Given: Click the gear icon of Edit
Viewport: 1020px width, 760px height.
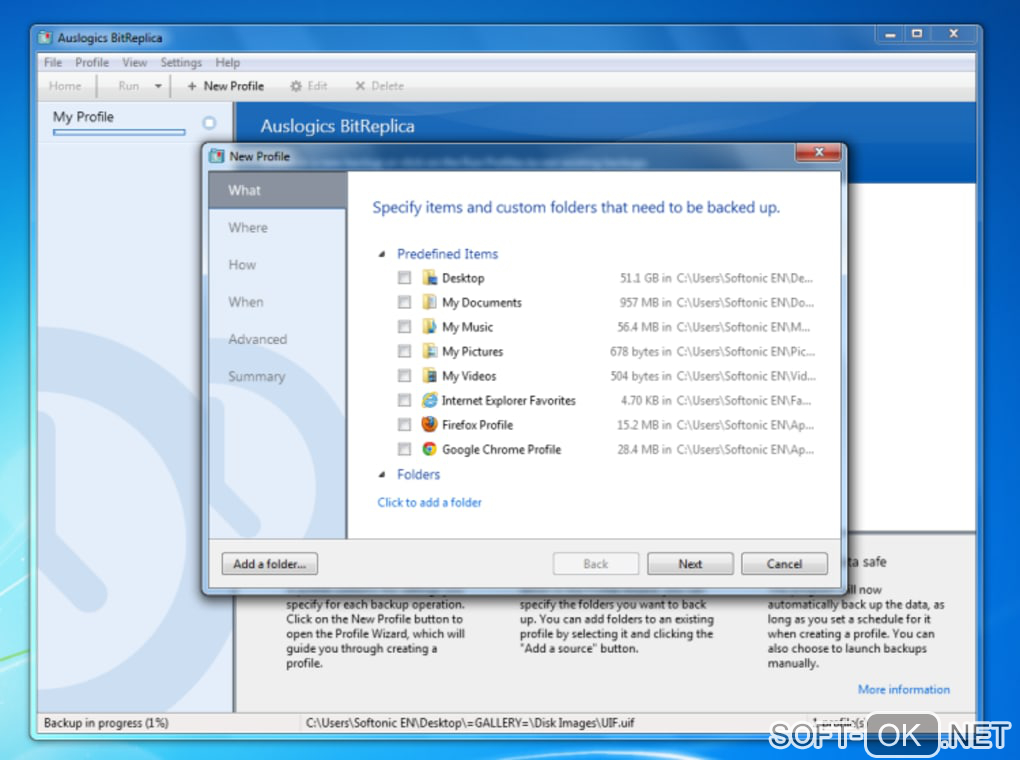Looking at the screenshot, I should [x=296, y=86].
